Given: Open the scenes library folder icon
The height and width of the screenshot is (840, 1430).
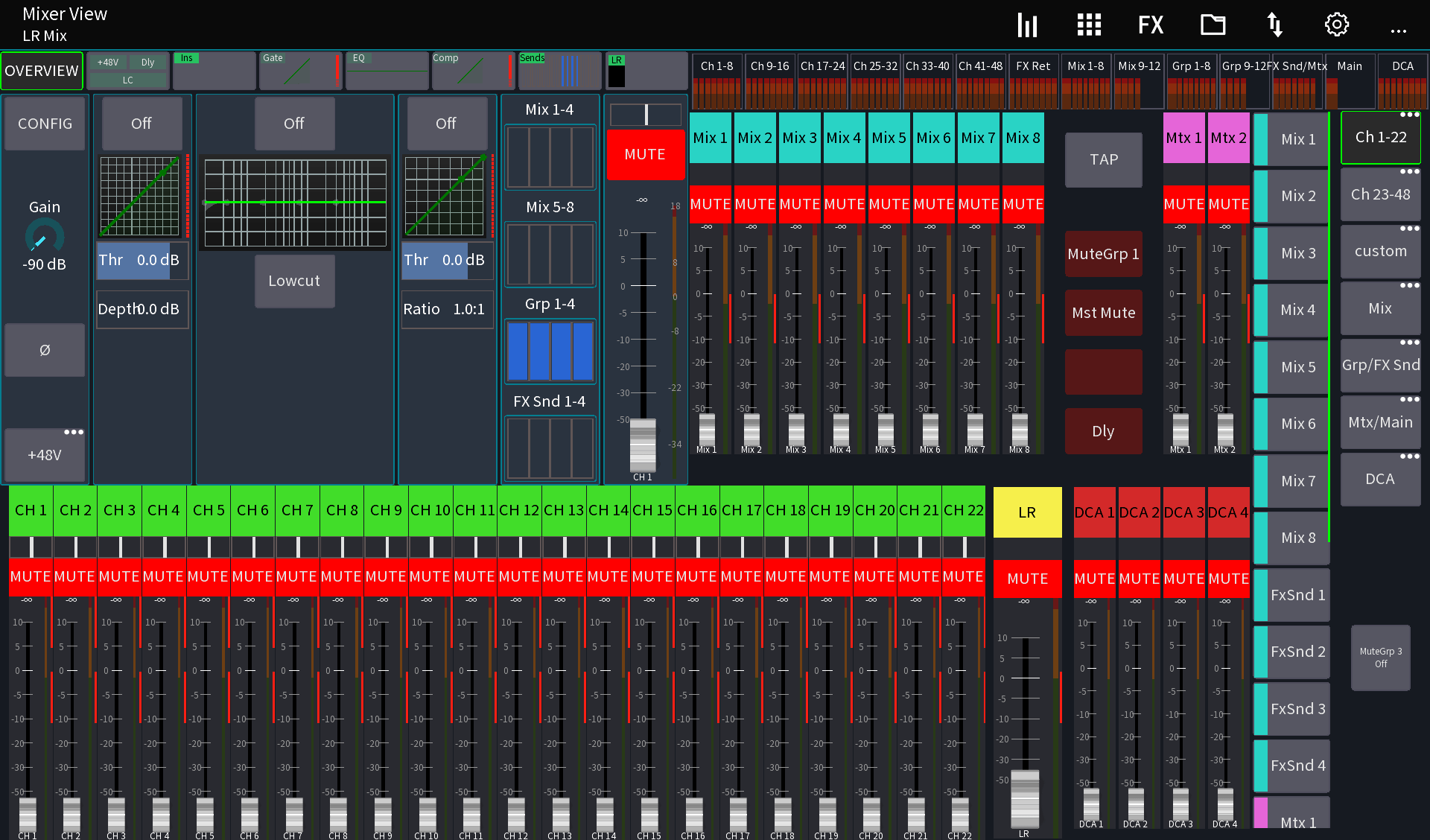Looking at the screenshot, I should click(x=1213, y=24).
